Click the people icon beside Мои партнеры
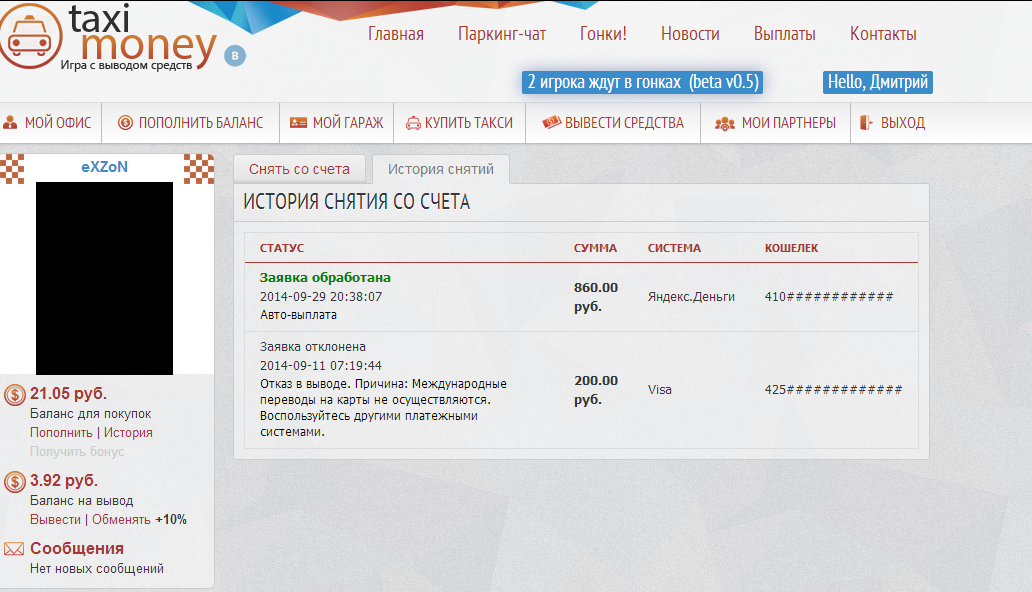 (725, 123)
